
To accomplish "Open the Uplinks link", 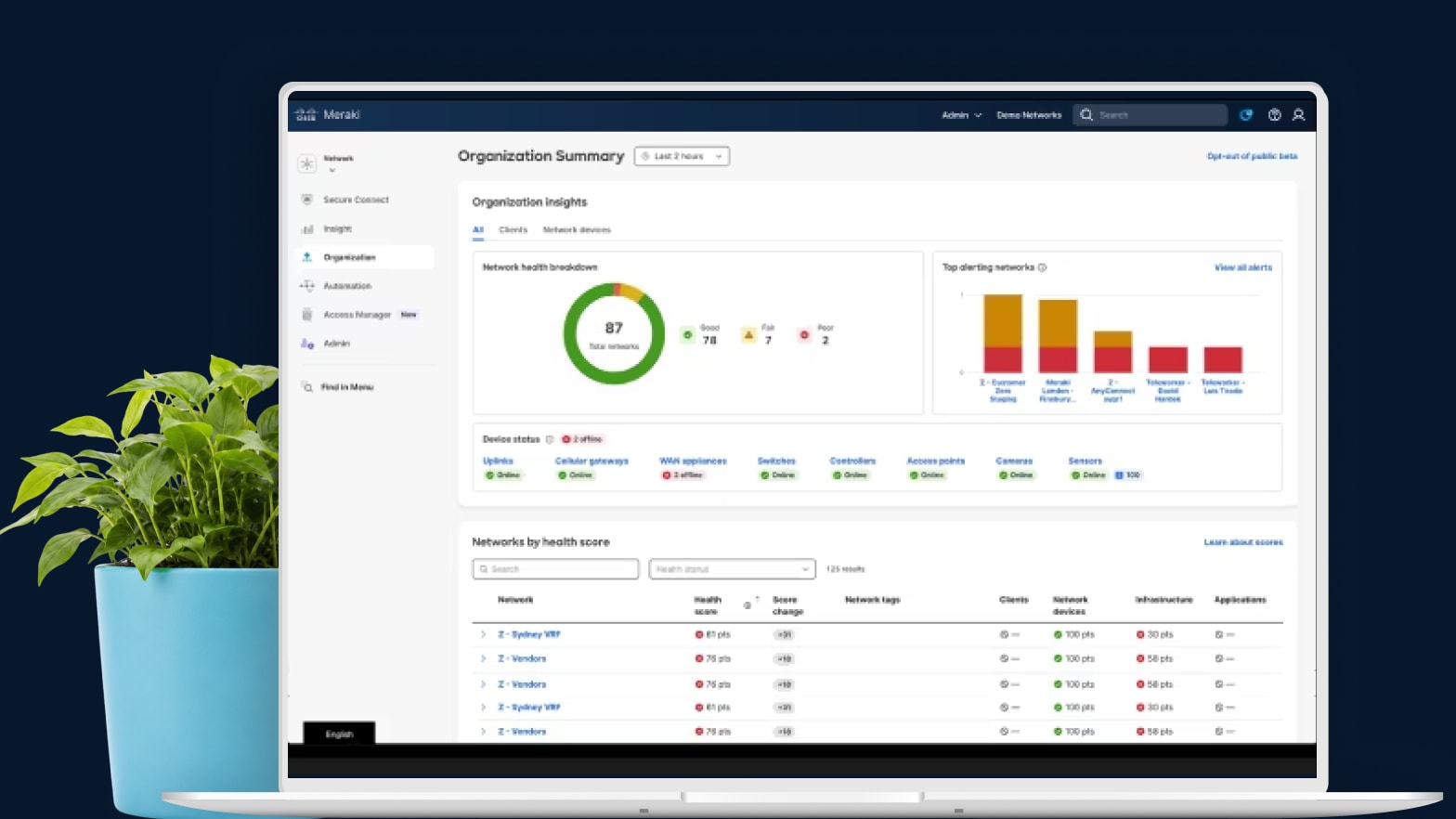I will click(x=498, y=461).
